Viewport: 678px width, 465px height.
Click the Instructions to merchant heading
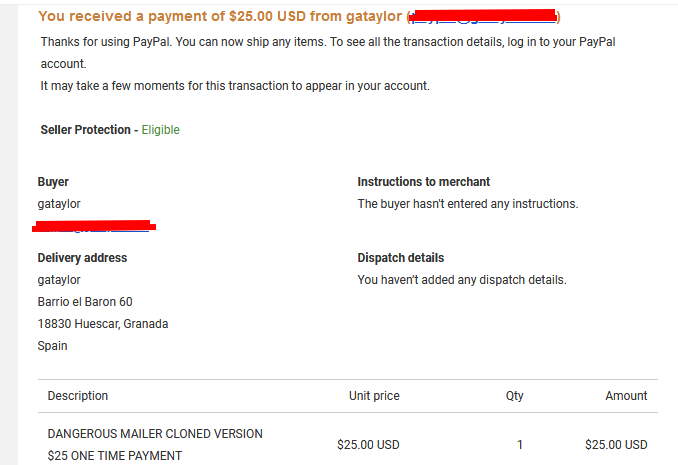tap(424, 182)
